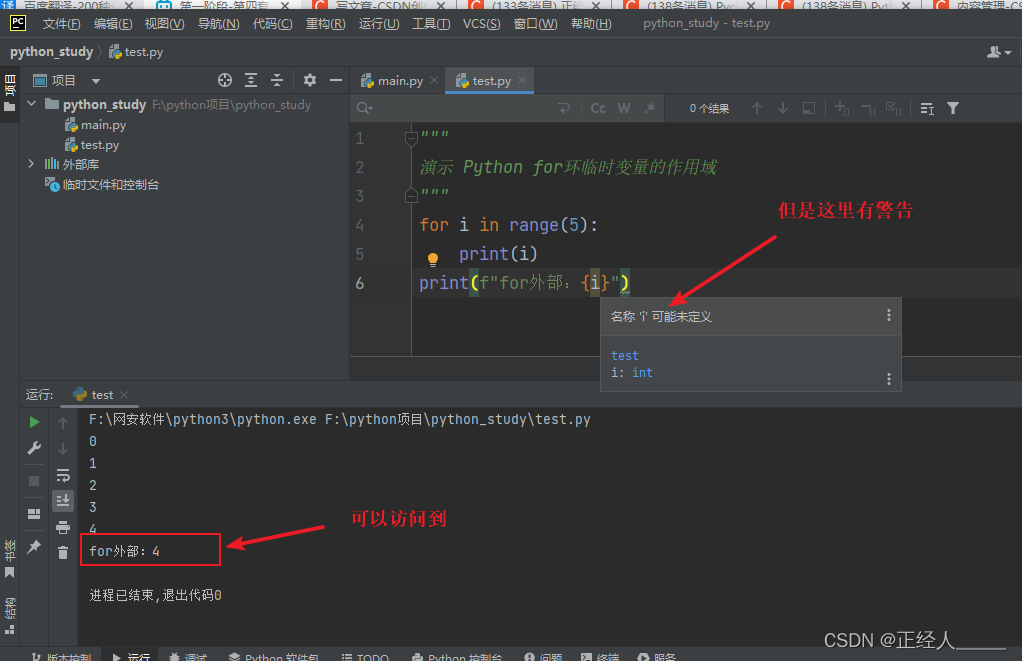Open 运行(U) menu
This screenshot has width=1022, height=661.
pos(379,24)
